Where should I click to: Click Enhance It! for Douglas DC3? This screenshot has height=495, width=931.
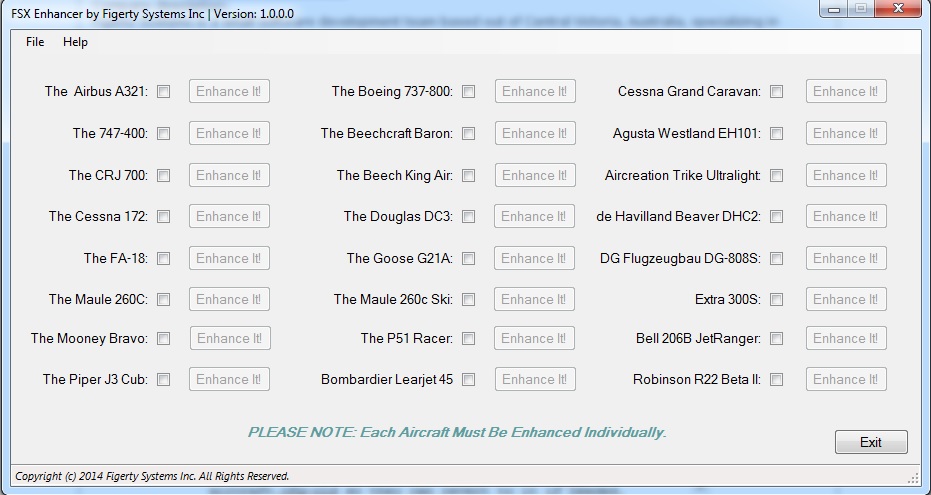[534, 217]
